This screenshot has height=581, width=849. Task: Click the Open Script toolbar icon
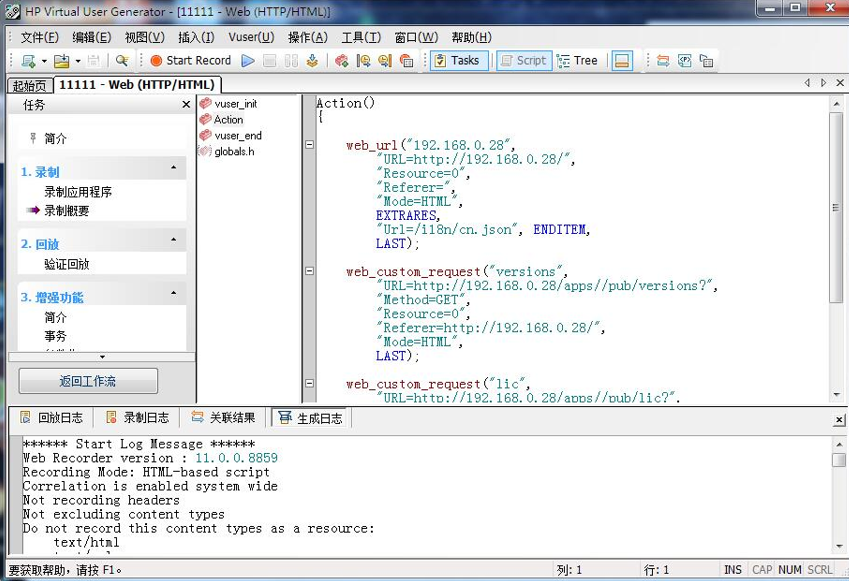(x=62, y=61)
